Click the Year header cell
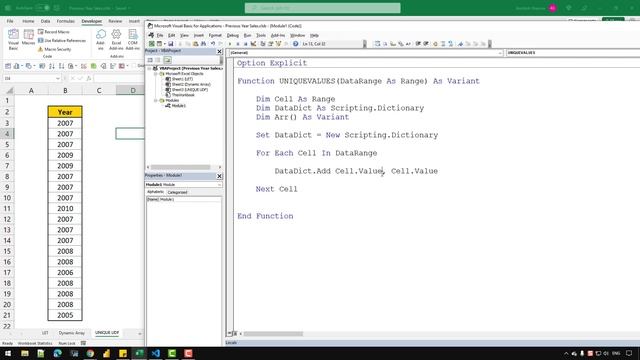This screenshot has height=360, width=640. pyautogui.click(x=65, y=112)
